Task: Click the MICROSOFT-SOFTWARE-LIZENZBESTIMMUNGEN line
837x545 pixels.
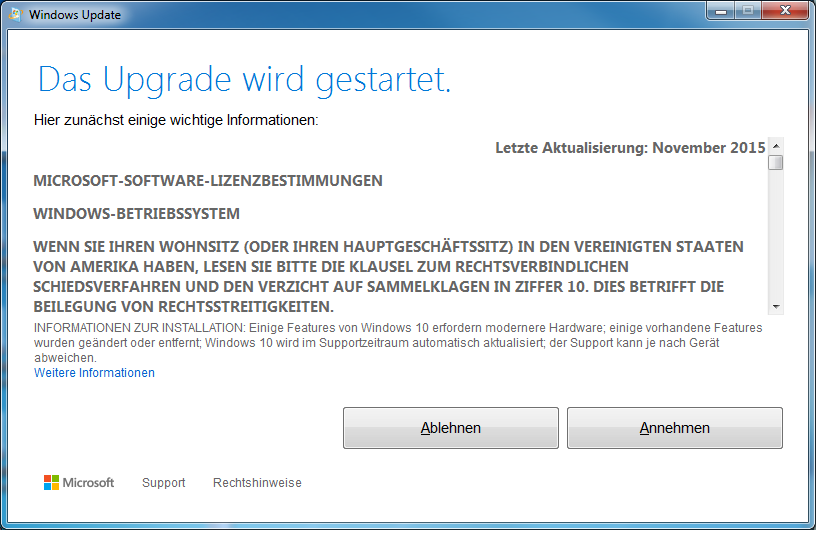Action: click(208, 181)
